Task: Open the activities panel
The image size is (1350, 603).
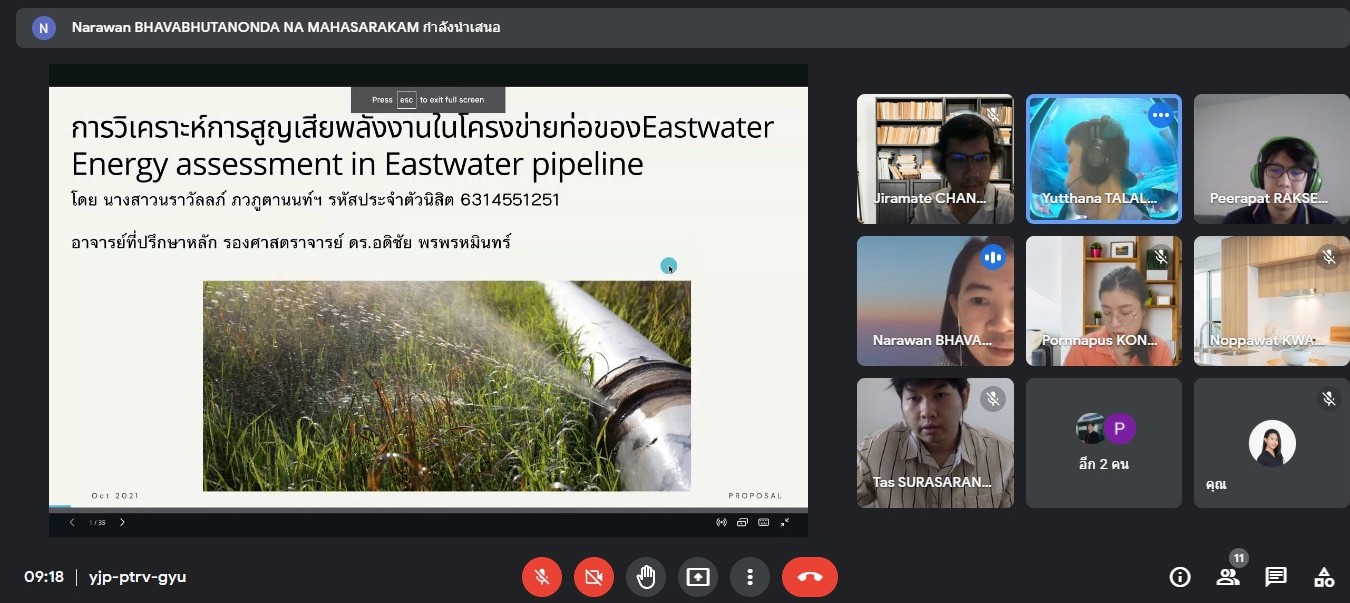Action: pos(1324,577)
